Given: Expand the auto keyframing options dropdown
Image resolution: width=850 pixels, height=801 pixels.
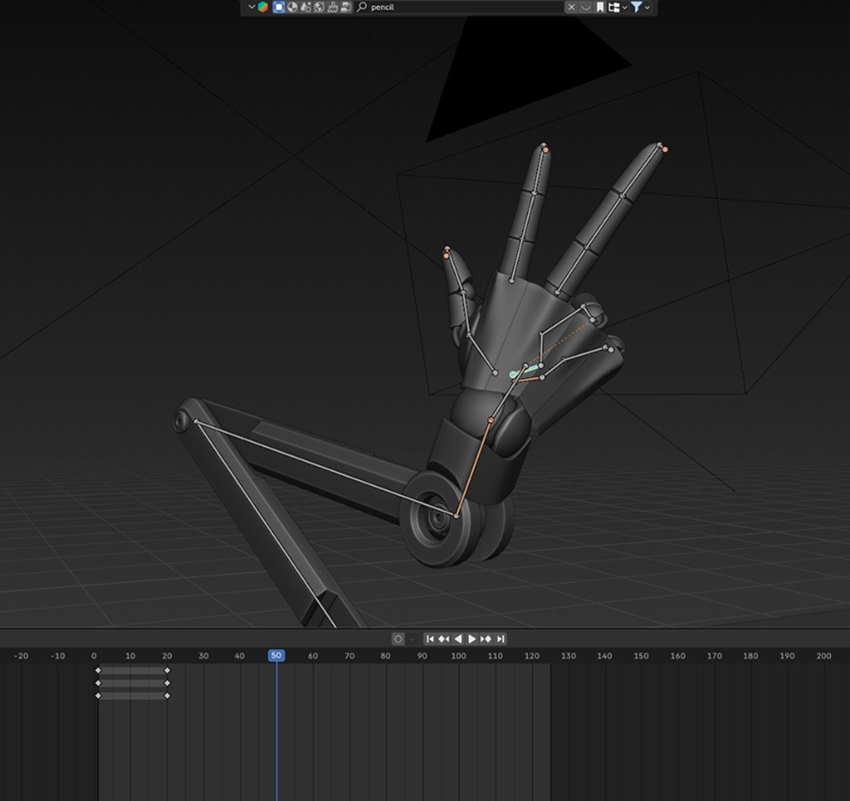Looking at the screenshot, I should pos(411,639).
